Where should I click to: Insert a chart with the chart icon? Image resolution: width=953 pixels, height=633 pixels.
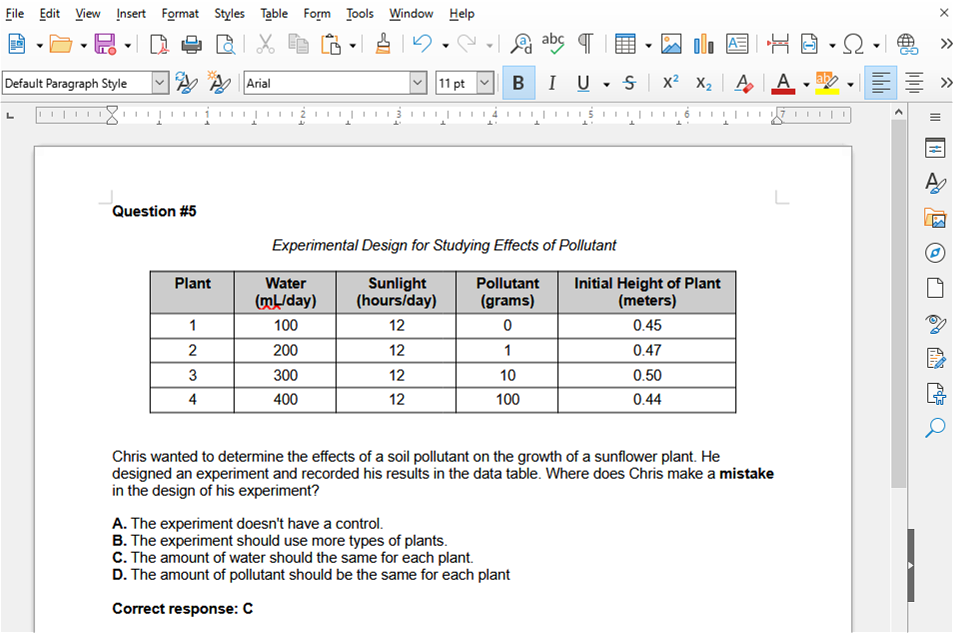pyautogui.click(x=703, y=44)
